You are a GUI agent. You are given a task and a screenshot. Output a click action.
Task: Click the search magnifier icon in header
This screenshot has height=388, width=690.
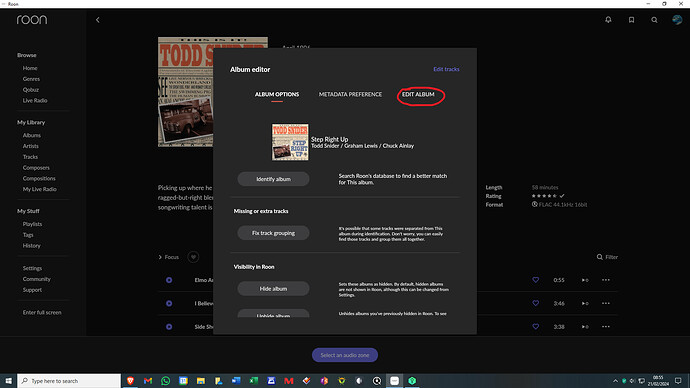pos(654,20)
